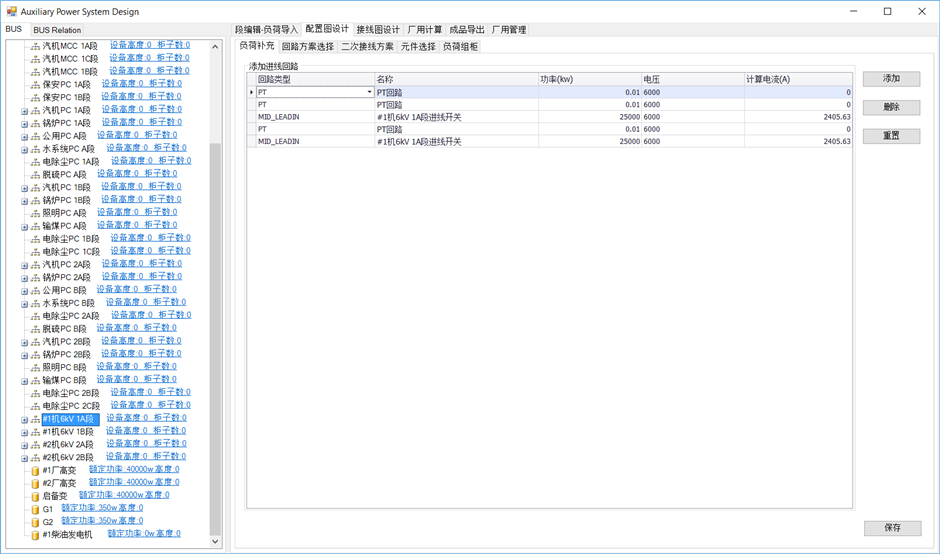Click the left tree vertical scrollbar thumb
The height and width of the screenshot is (554, 940).
coord(215,339)
